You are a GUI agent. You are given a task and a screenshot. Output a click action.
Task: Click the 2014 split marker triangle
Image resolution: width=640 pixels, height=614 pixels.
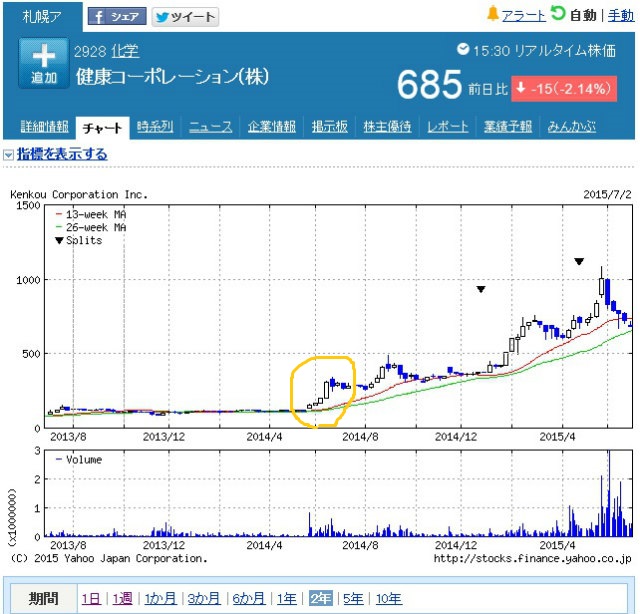(481, 289)
